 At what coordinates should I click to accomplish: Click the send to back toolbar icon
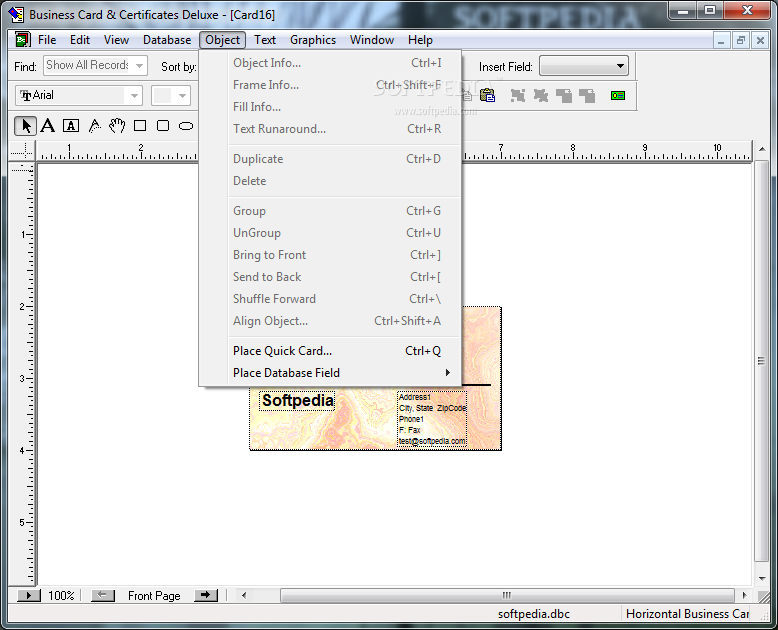click(x=587, y=95)
